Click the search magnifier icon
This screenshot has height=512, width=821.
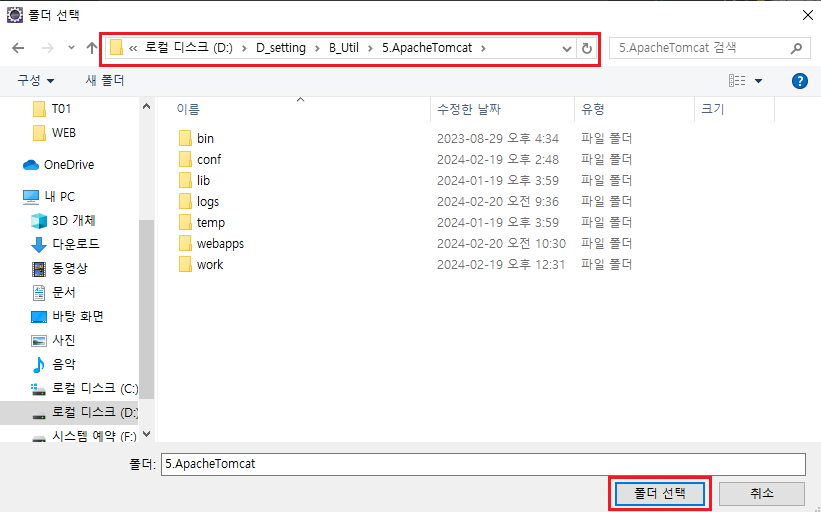pyautogui.click(x=796, y=48)
